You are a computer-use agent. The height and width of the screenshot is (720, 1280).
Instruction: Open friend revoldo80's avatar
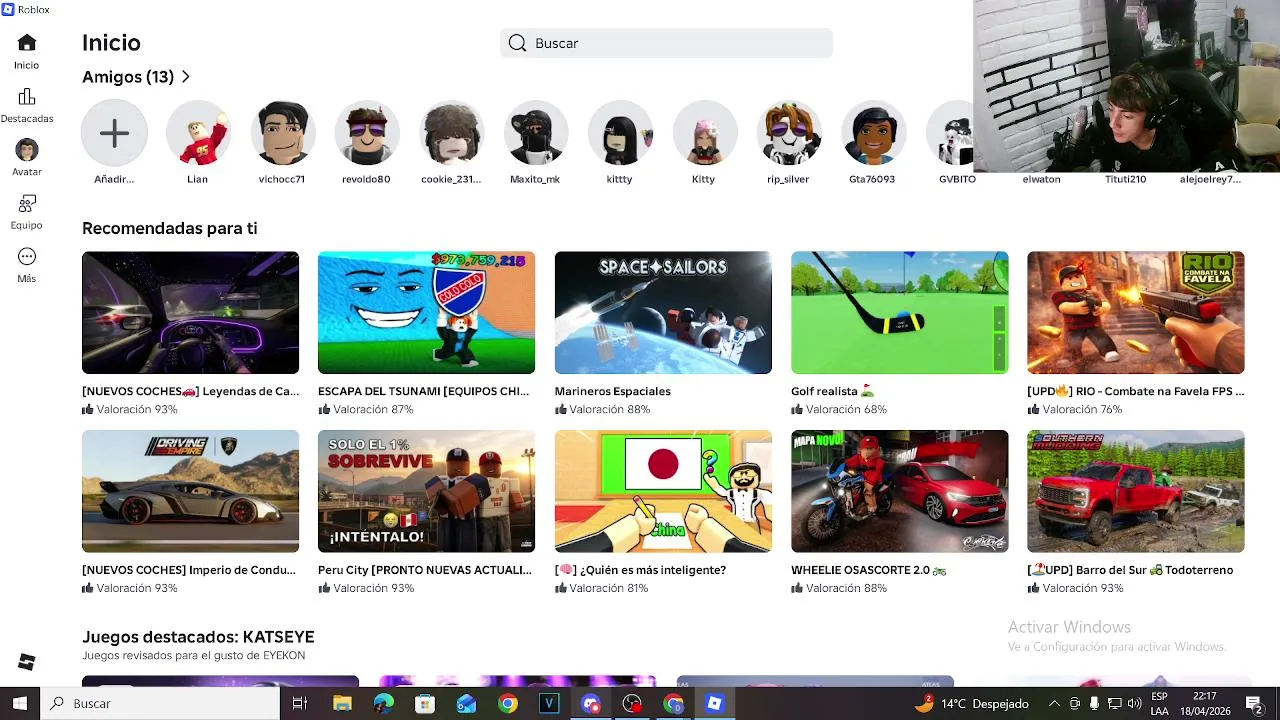[x=366, y=133]
